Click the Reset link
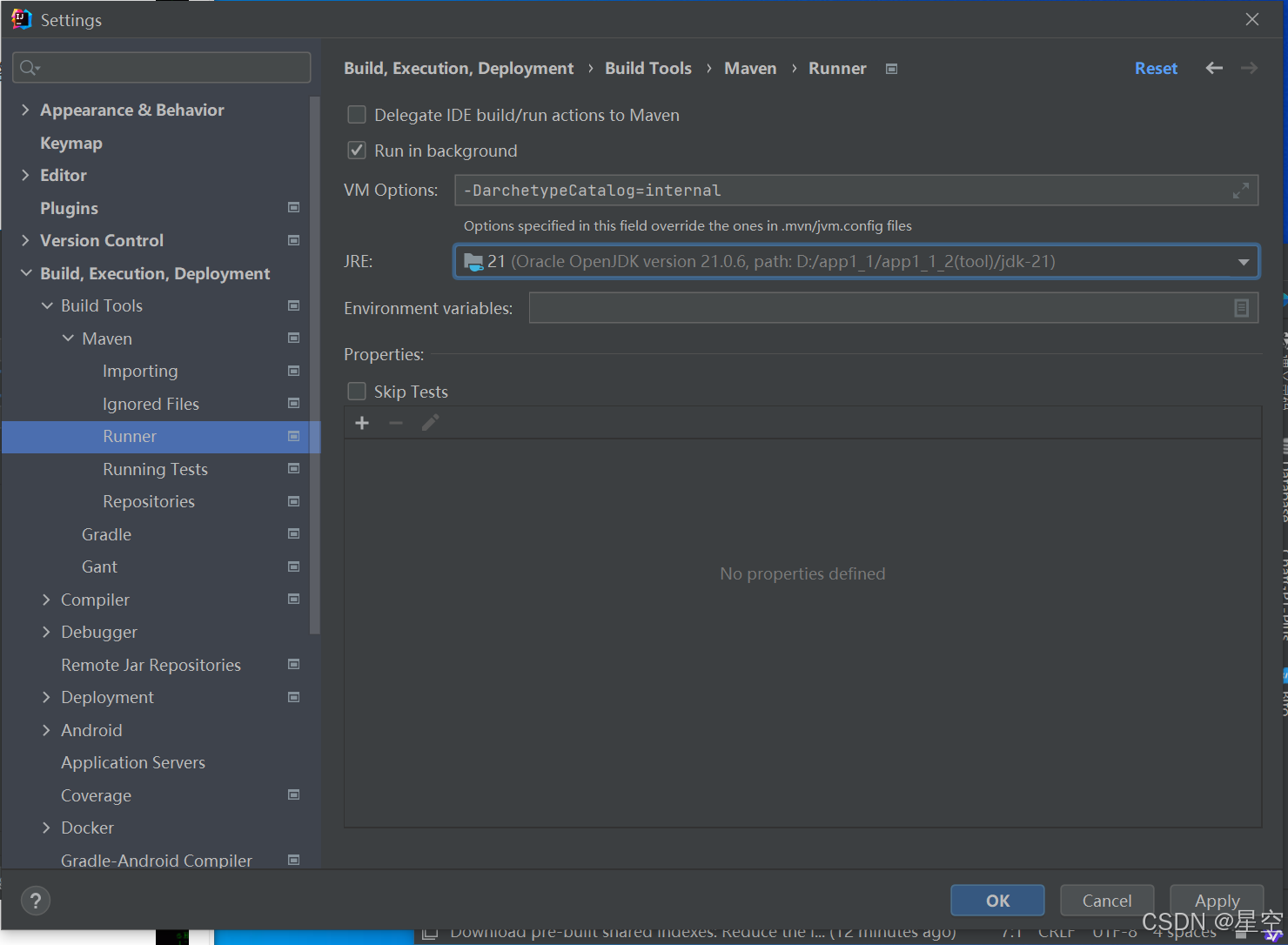The width and height of the screenshot is (1288, 945). 1156,68
